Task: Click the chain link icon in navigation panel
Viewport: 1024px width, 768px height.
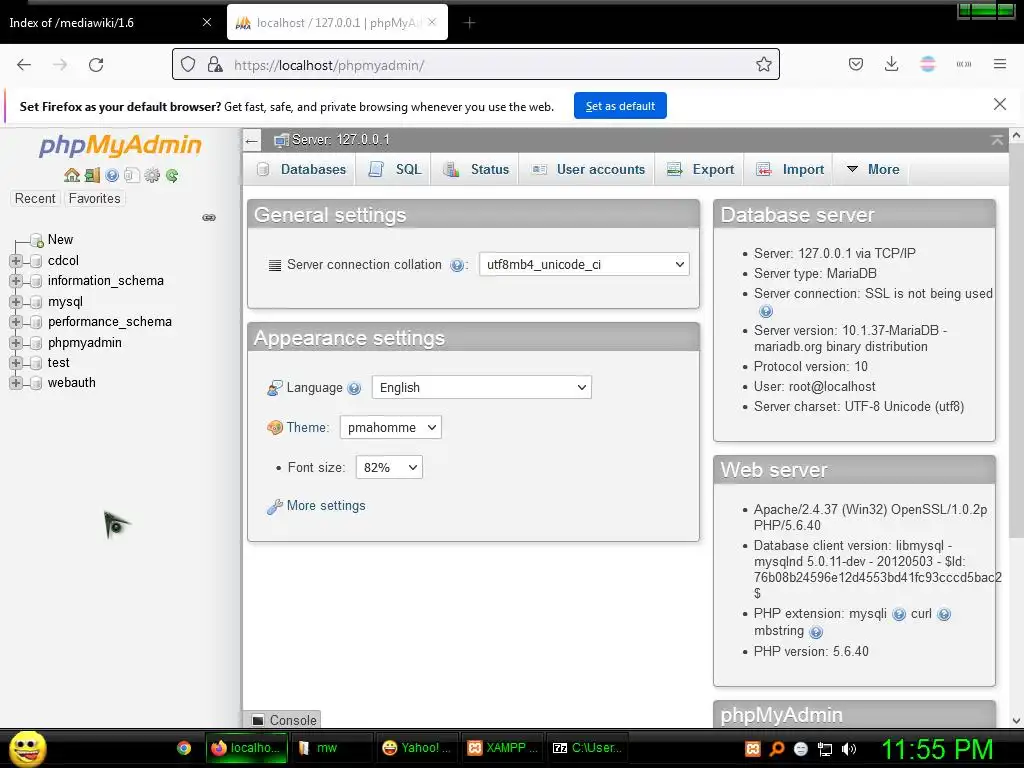Action: (209, 217)
